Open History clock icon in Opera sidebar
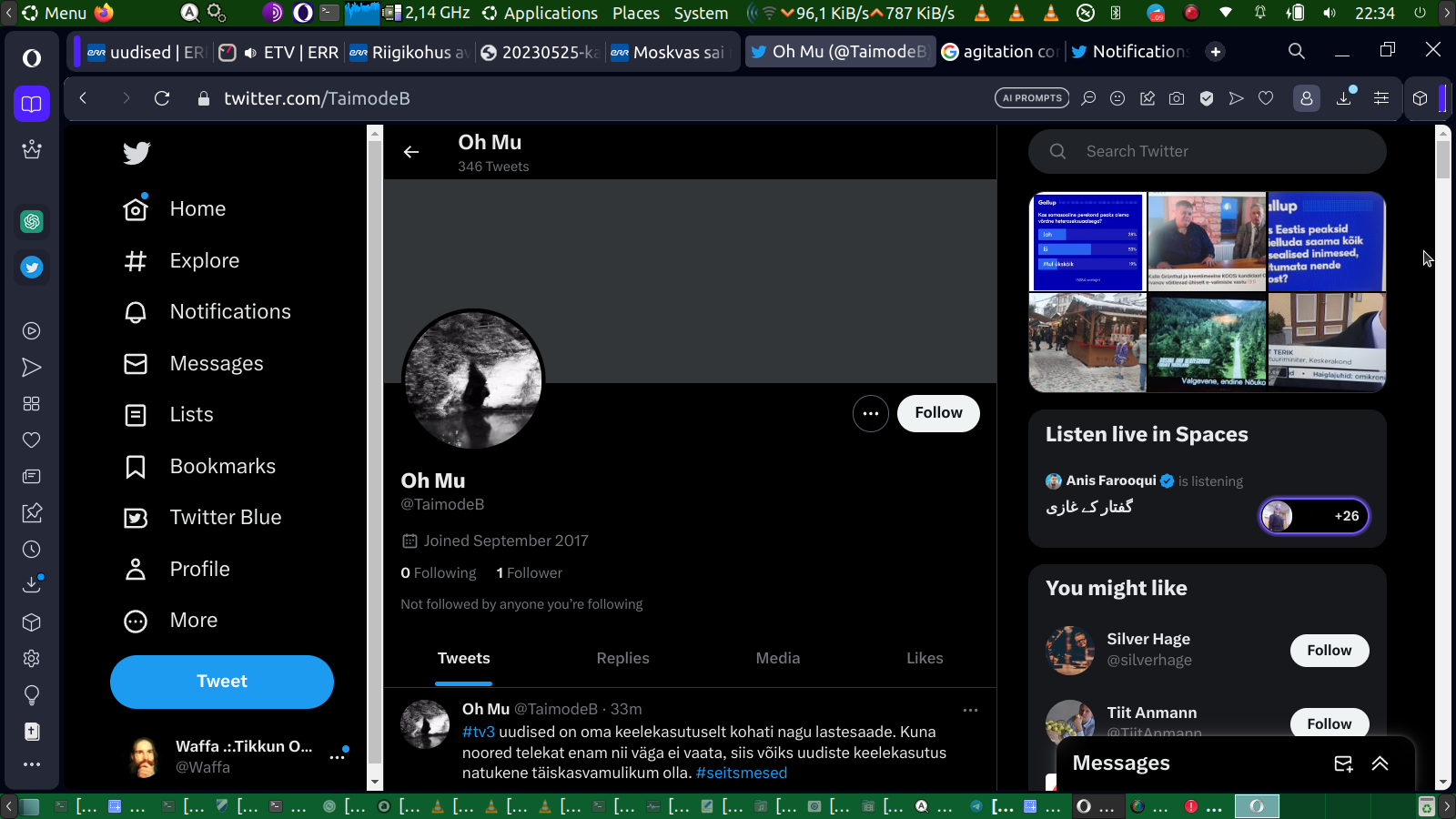Screen dimensions: 1456x819 32,550
